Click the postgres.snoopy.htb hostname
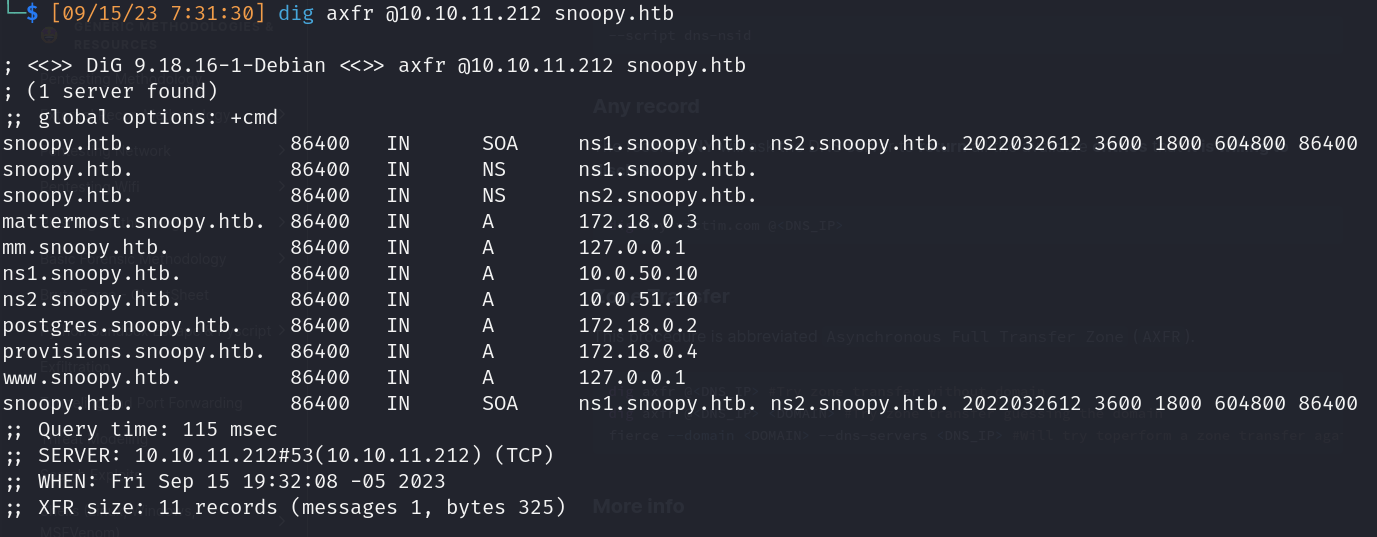The width and height of the screenshot is (1377, 537). [x=121, y=325]
